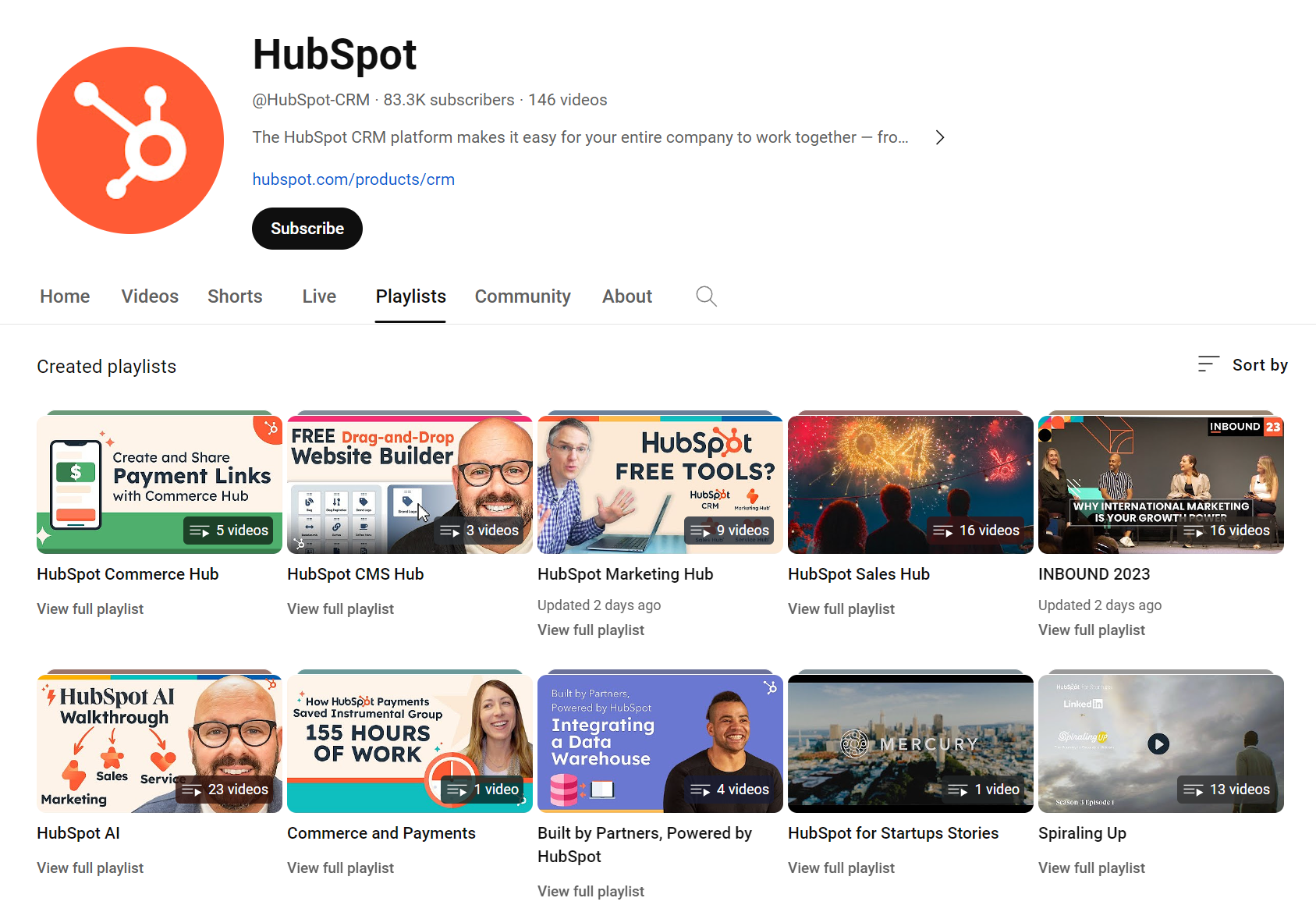Click the 16 videos badge on INBOUND 2023

[1226, 531]
